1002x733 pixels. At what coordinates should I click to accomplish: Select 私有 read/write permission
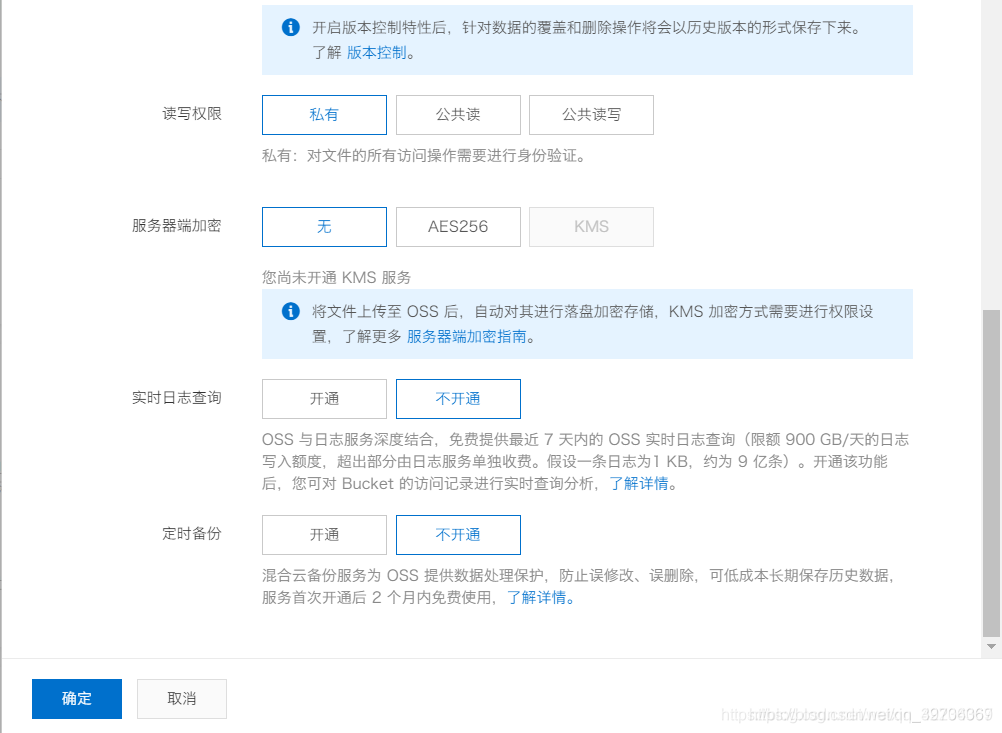click(324, 114)
